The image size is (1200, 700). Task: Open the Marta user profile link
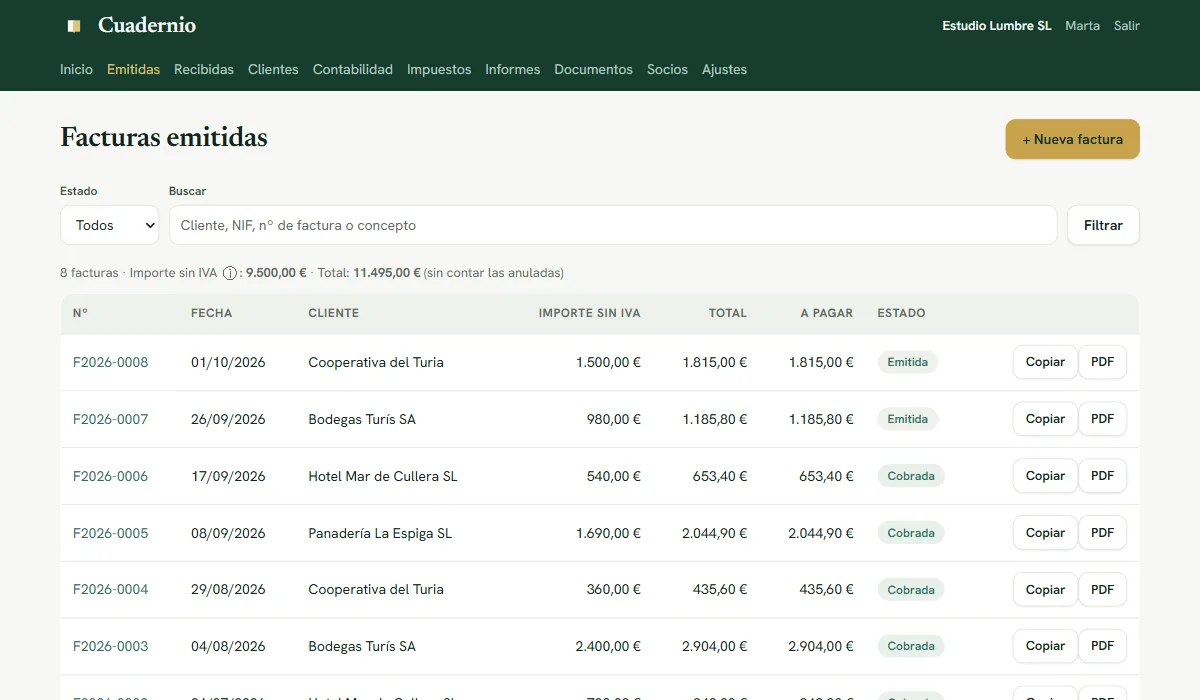tap(1082, 26)
